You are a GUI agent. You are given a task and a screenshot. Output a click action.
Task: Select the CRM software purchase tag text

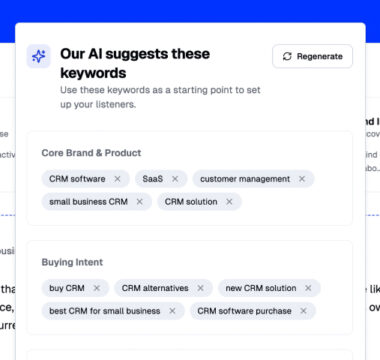244,311
